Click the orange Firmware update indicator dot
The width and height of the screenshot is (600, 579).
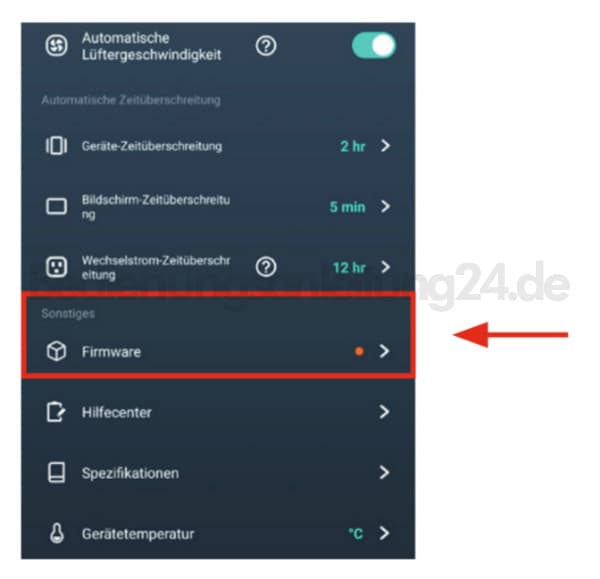(x=359, y=351)
